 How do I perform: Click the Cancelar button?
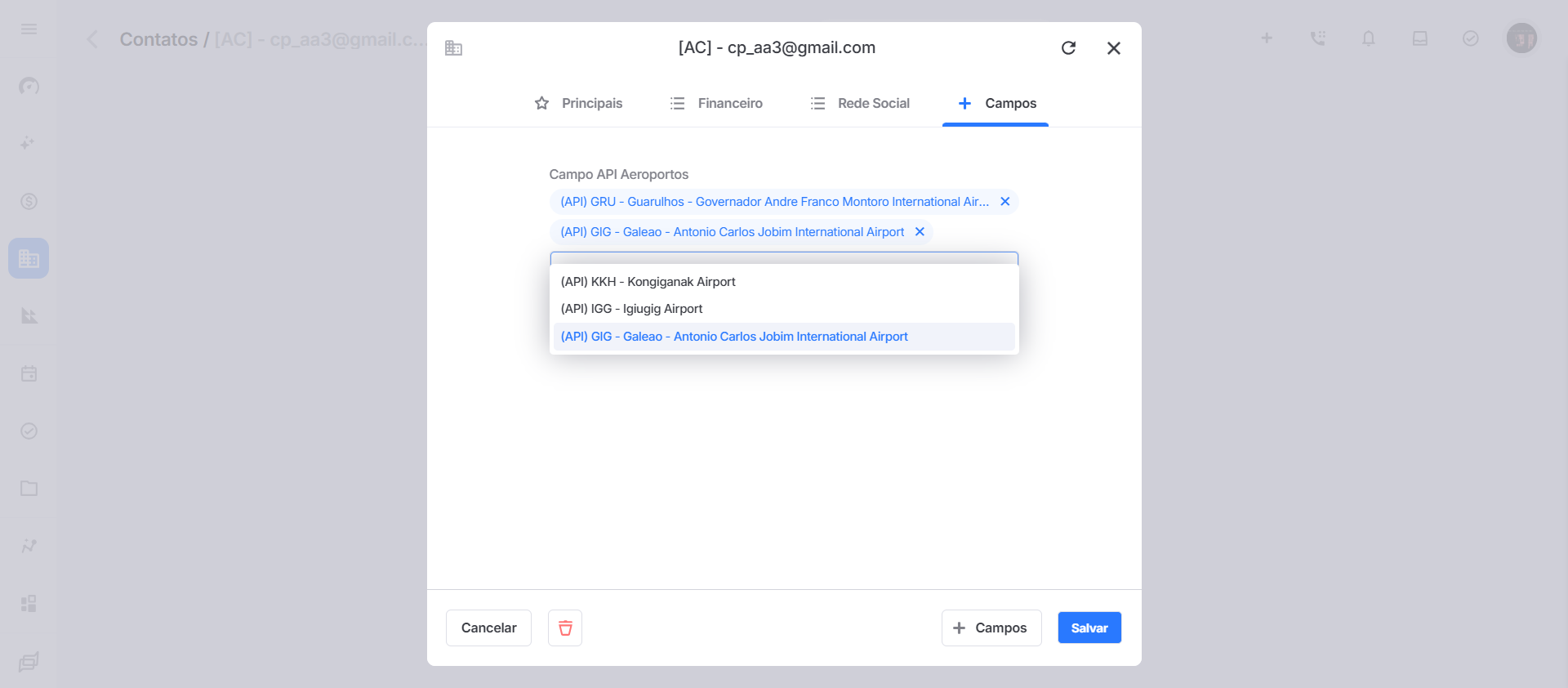point(488,628)
